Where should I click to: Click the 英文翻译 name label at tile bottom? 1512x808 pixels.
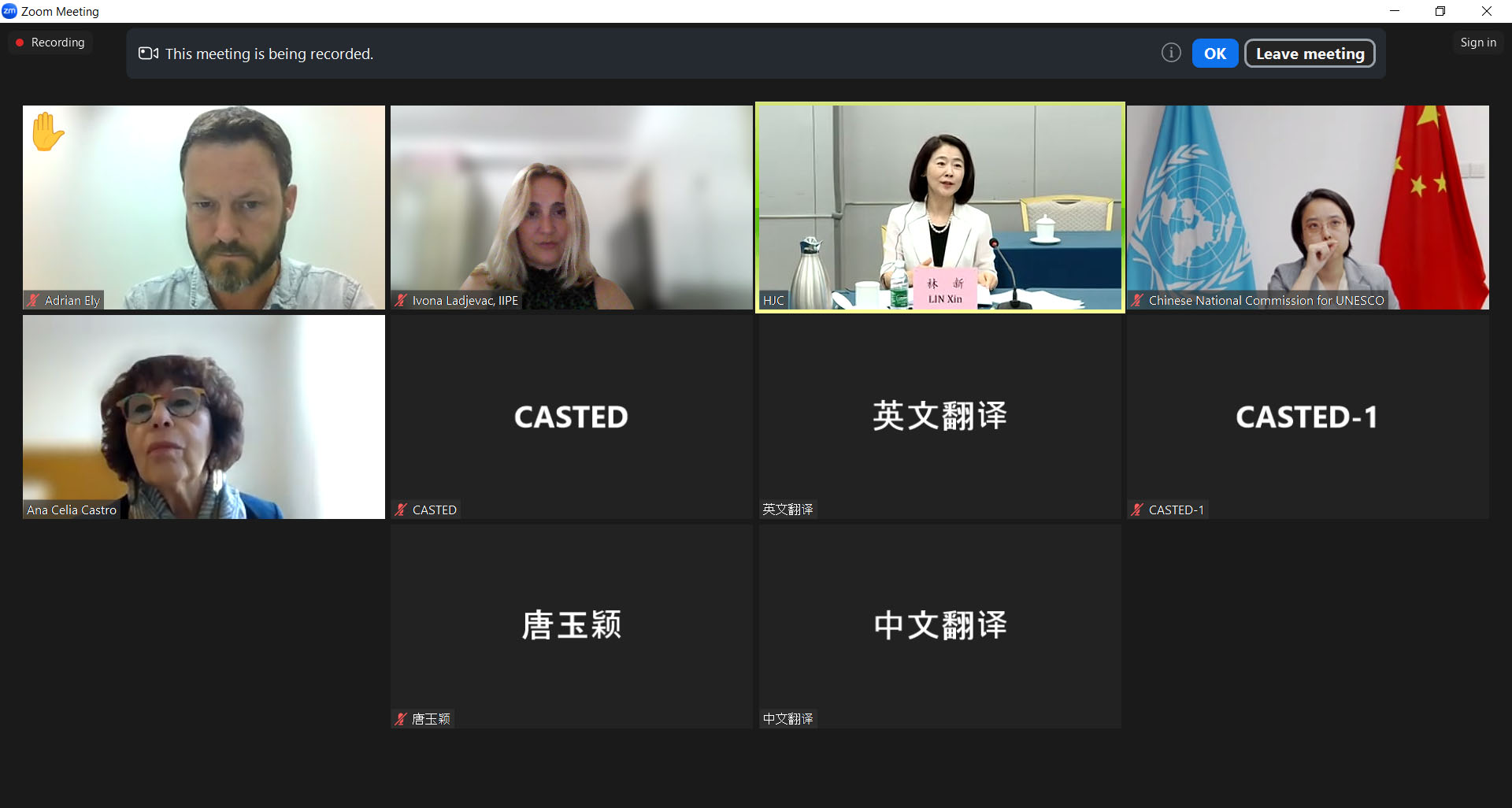787,510
